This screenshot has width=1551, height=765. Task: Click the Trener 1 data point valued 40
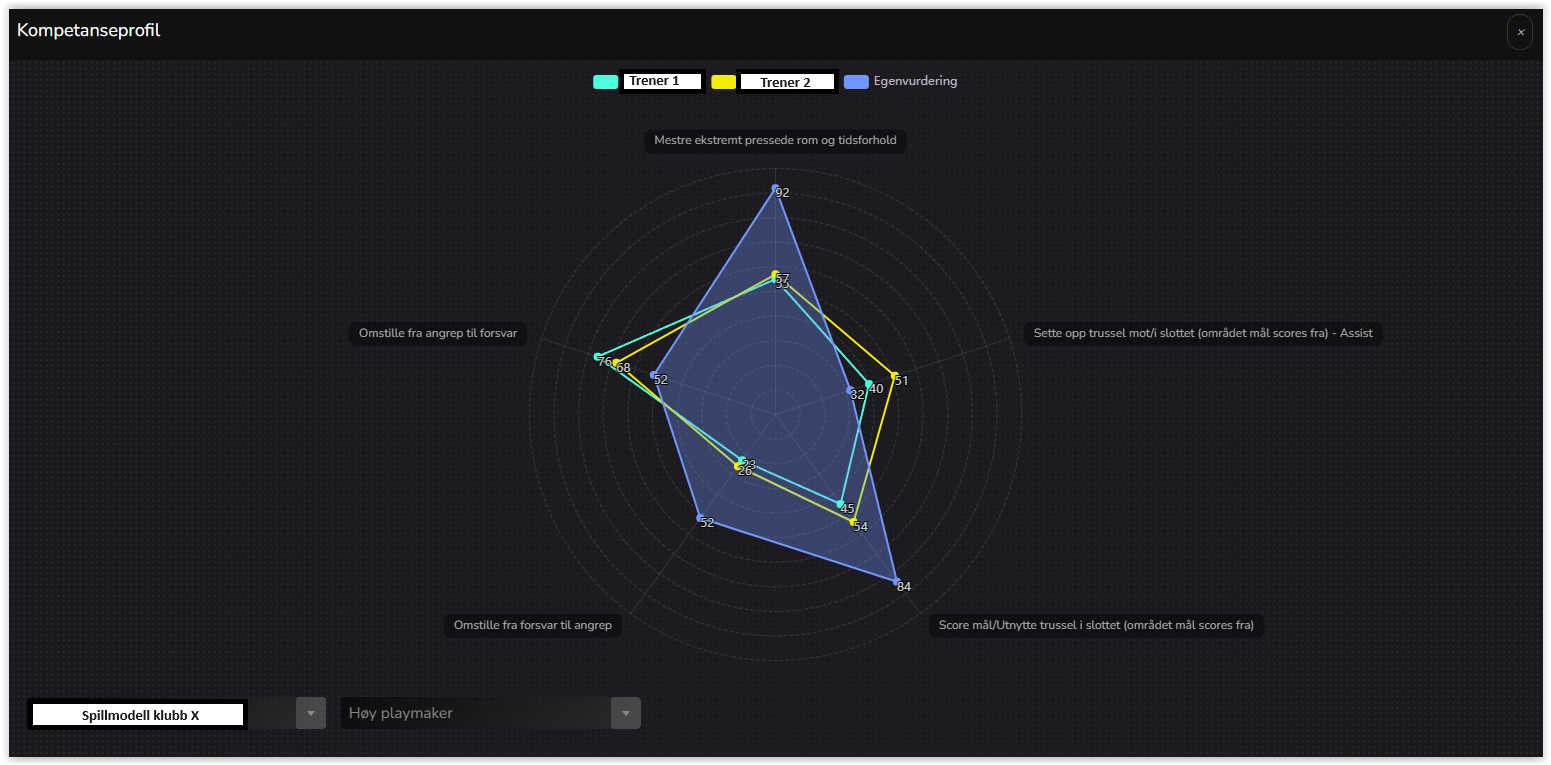tap(868, 384)
